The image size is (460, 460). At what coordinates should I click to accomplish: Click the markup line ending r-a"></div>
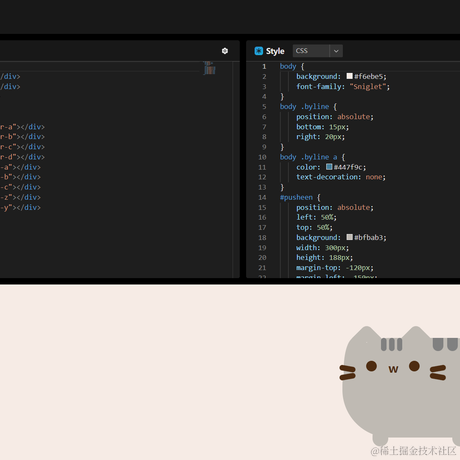click(x=22, y=127)
